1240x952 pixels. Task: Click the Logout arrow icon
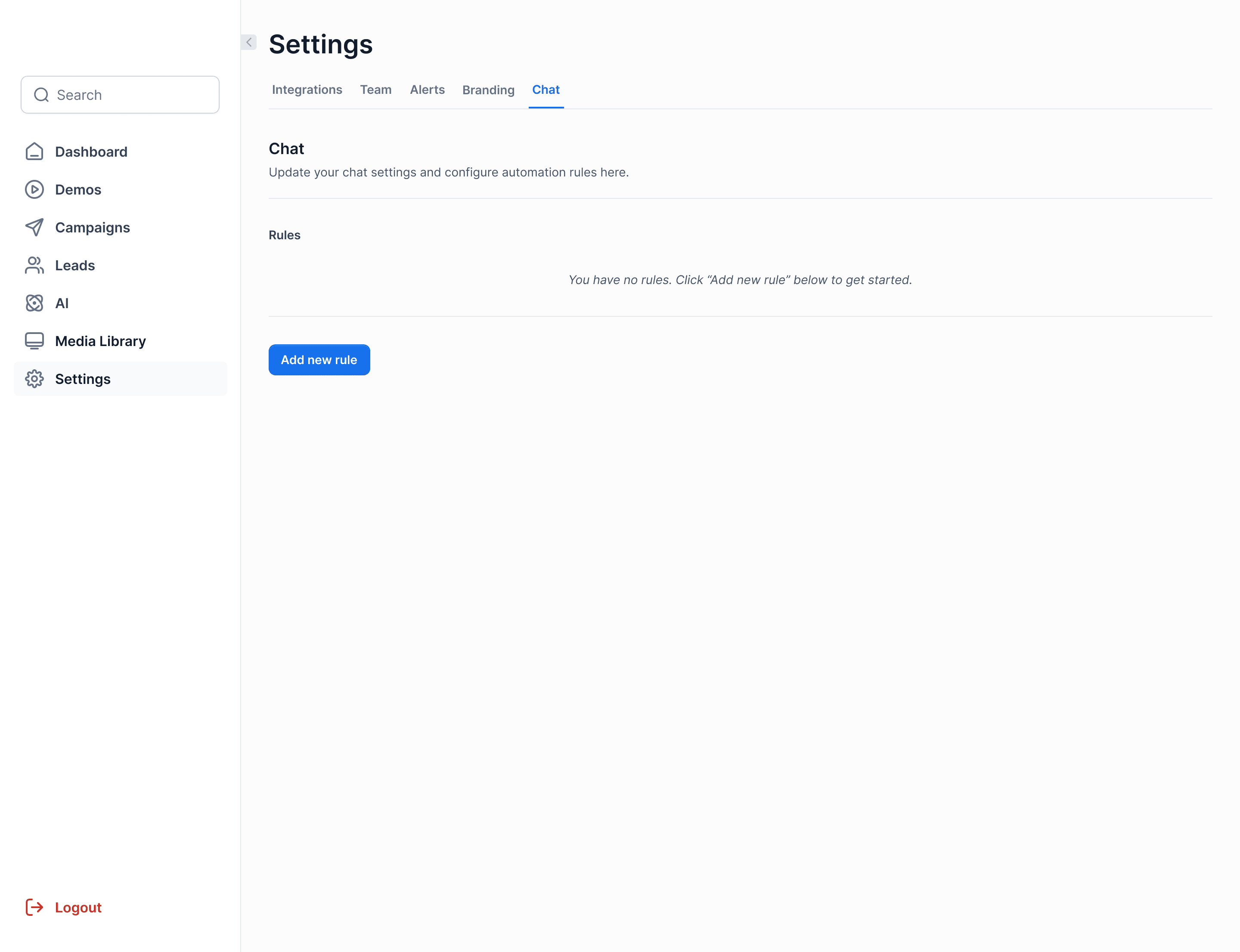point(35,907)
